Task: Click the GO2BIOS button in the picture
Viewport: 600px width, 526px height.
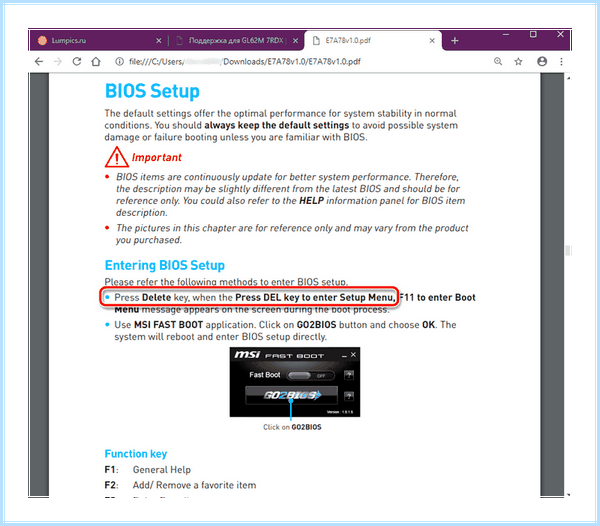Action: [x=291, y=395]
